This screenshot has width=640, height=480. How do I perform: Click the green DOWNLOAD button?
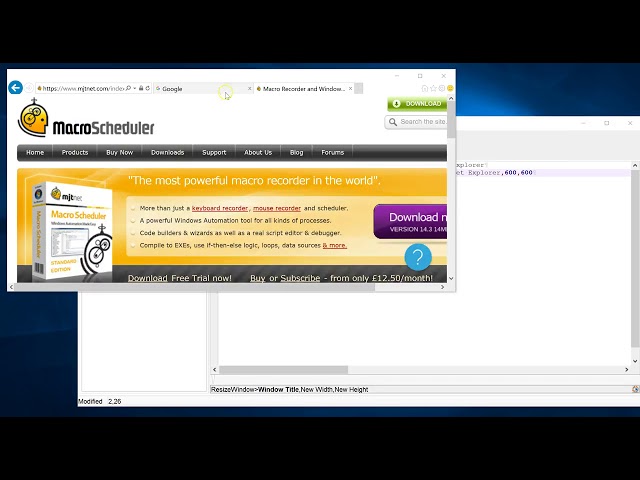(x=417, y=104)
